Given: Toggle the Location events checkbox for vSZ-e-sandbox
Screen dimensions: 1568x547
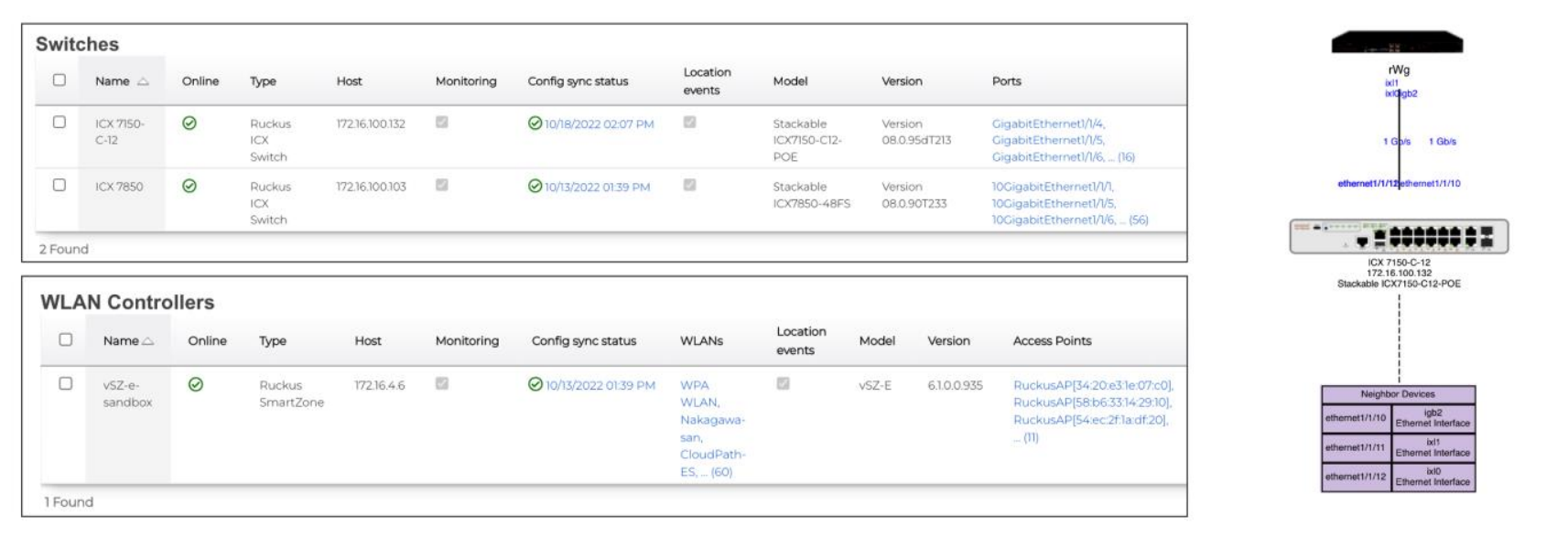Looking at the screenshot, I should [784, 383].
